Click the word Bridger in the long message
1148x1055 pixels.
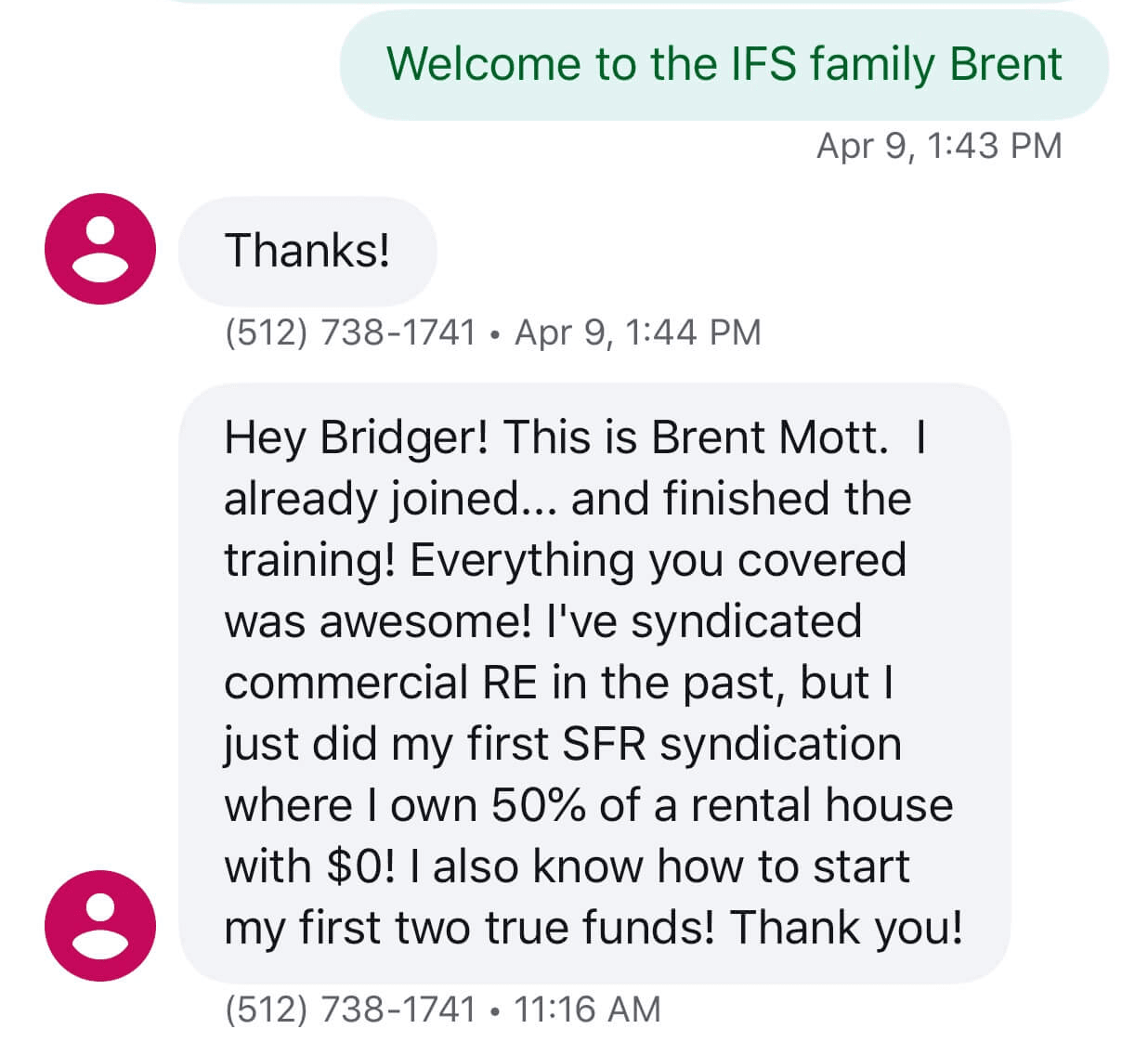point(403,437)
